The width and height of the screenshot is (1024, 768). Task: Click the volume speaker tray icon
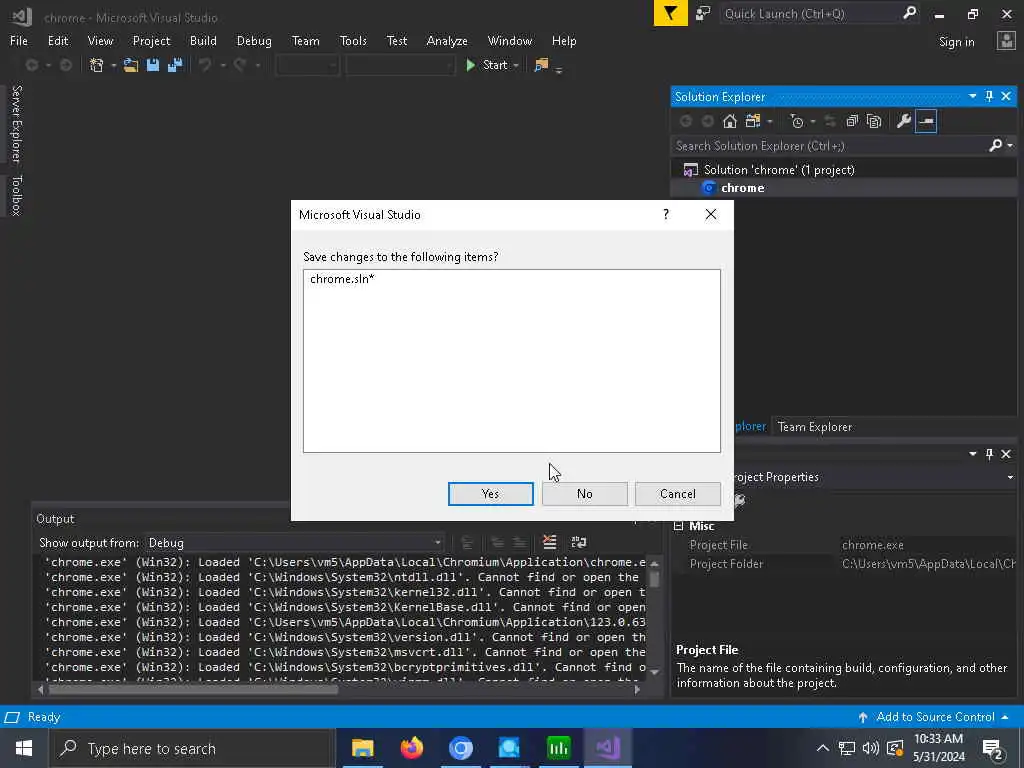pos(871,748)
